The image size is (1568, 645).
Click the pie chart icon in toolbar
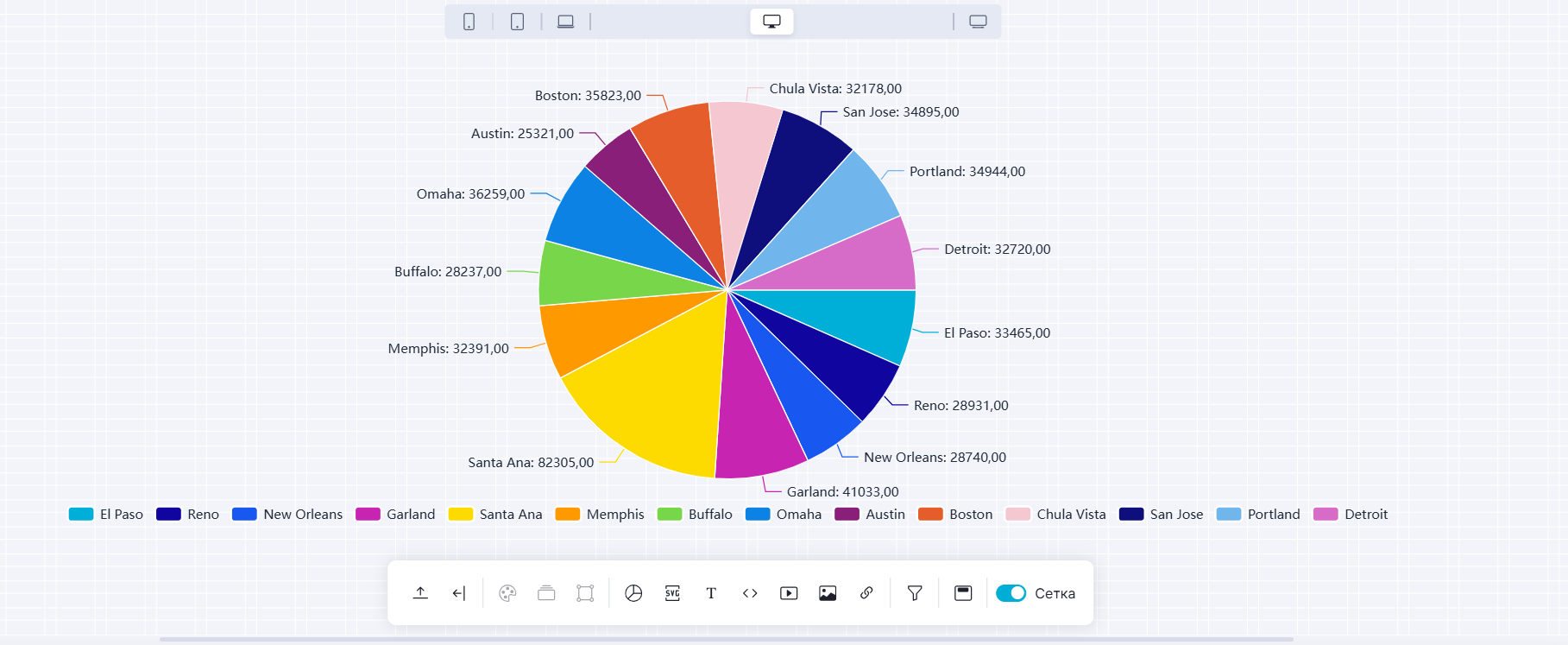[633, 593]
